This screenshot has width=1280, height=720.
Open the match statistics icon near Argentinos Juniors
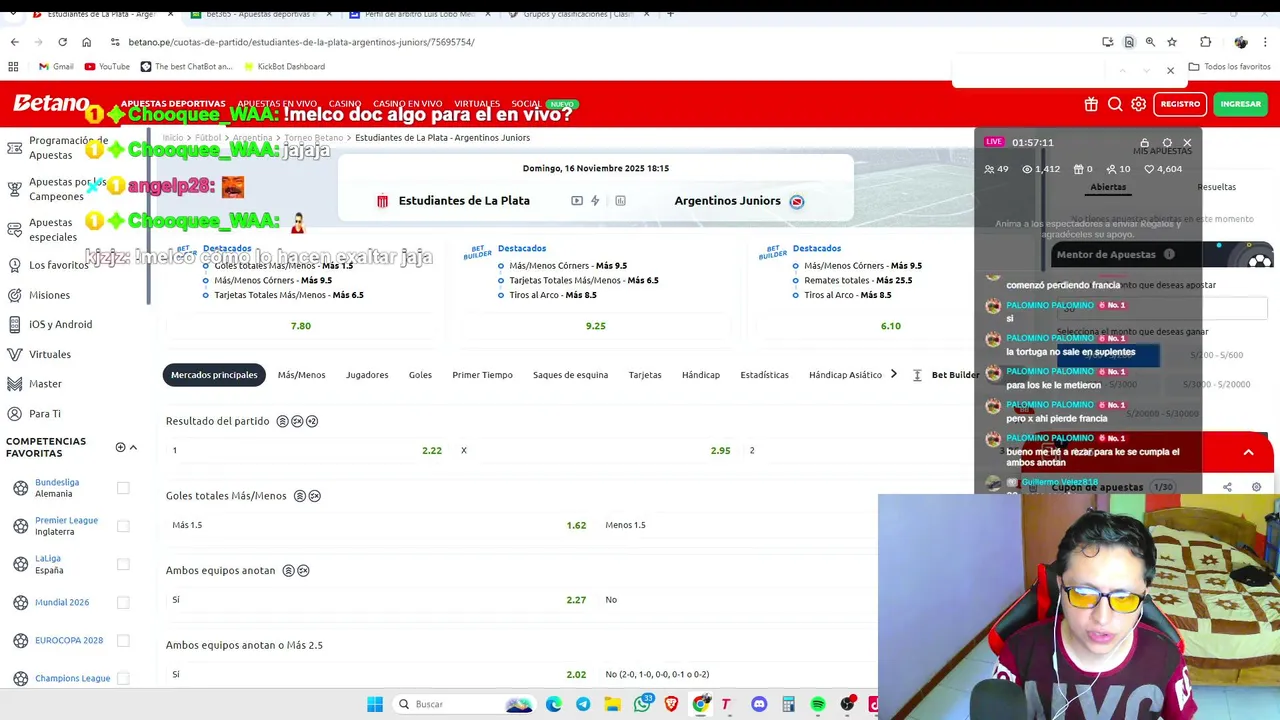click(620, 201)
